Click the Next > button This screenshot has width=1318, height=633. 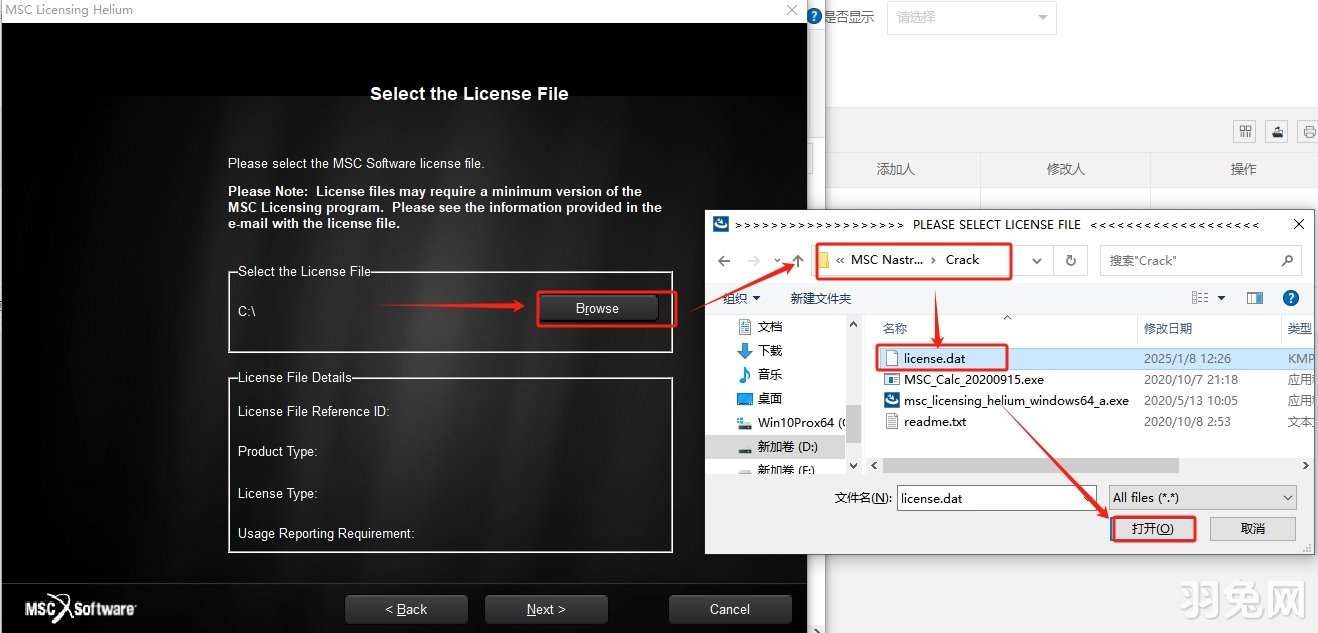click(546, 609)
